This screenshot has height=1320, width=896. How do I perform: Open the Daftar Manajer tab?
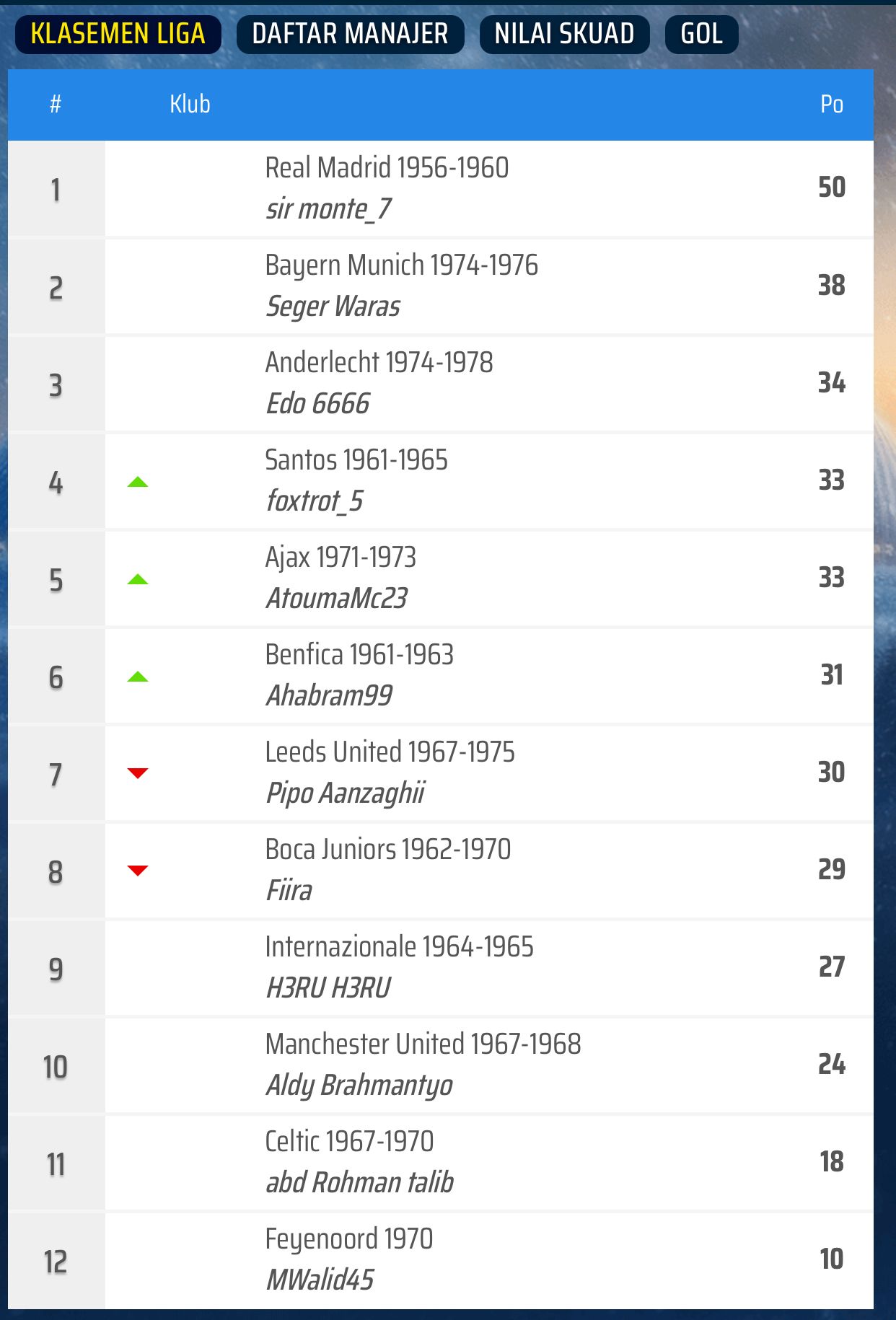350,34
